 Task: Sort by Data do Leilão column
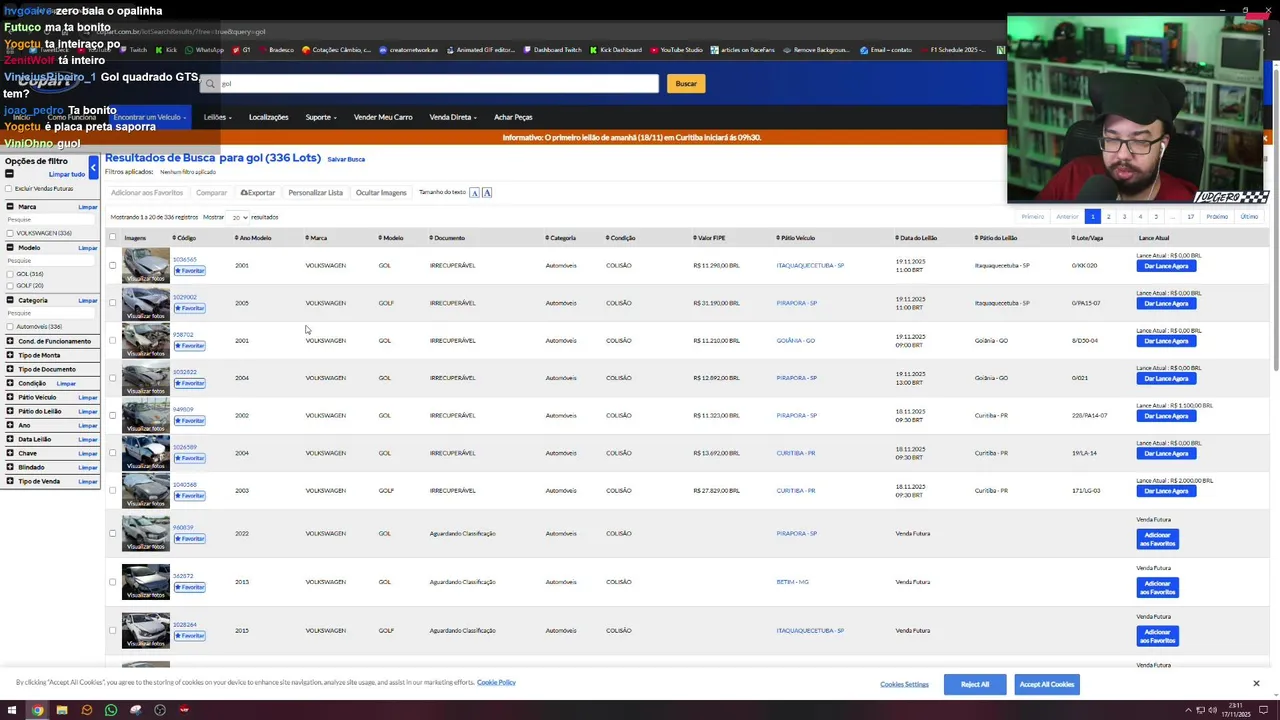(916, 238)
